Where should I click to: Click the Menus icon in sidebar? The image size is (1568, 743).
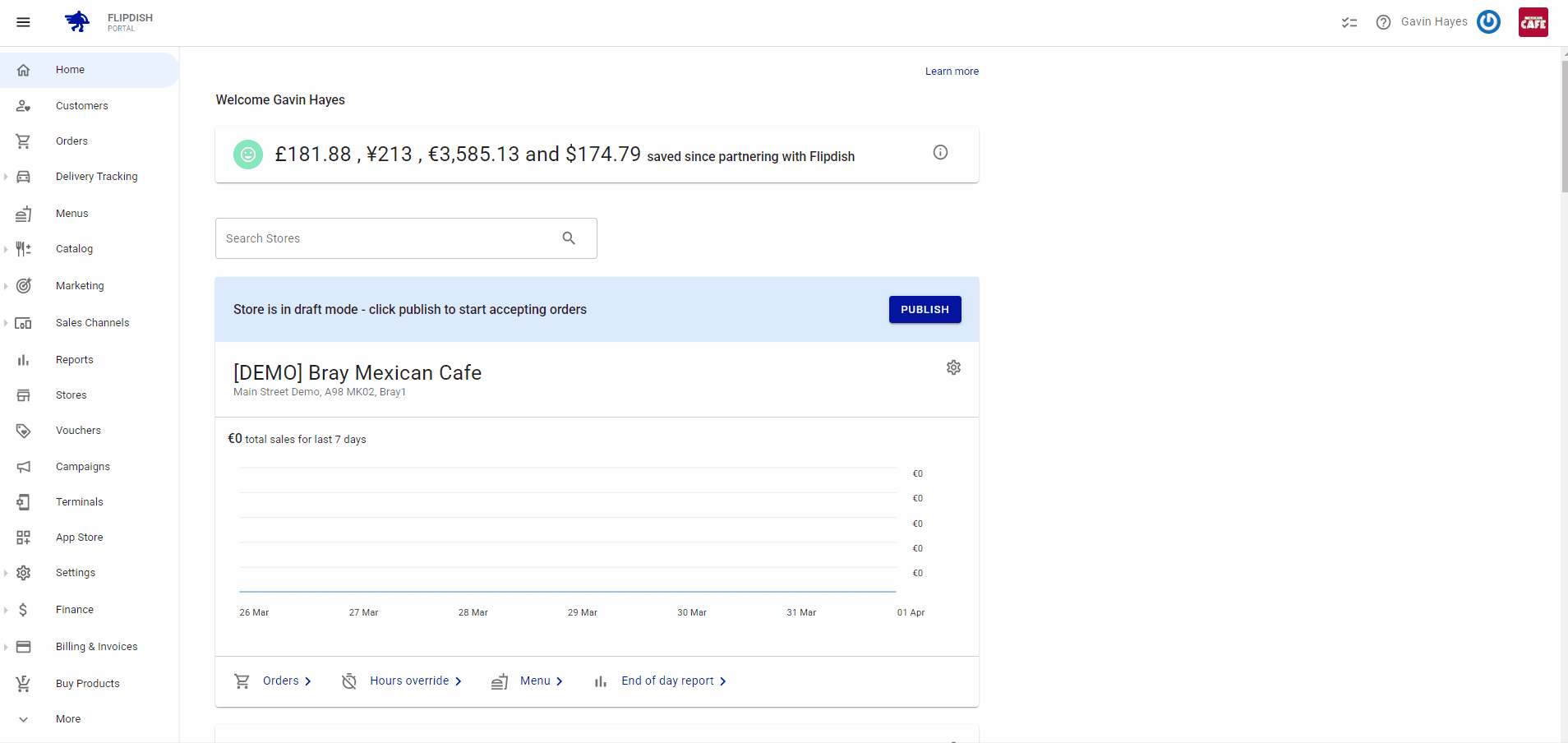[23, 214]
